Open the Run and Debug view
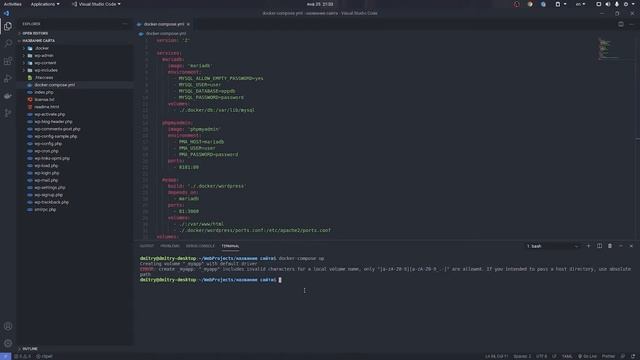The image size is (640, 360). click(8, 78)
